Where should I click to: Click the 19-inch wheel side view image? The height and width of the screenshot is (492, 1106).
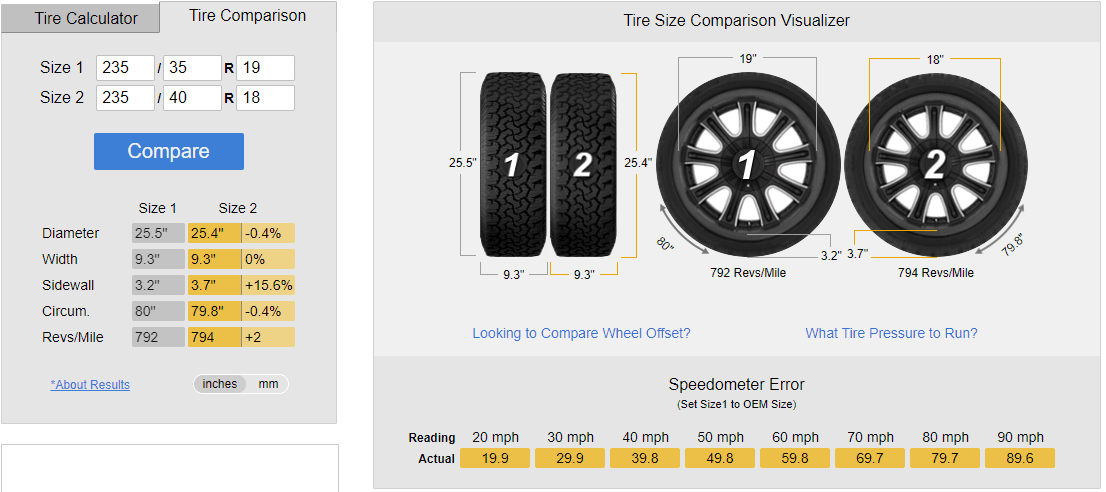(746, 164)
